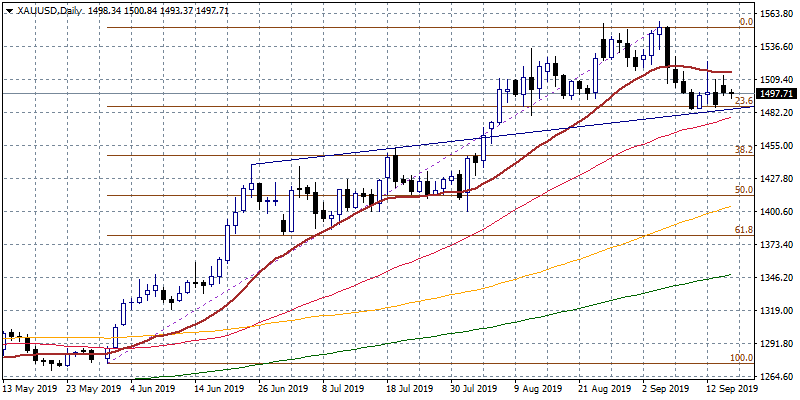
Task: Click the 9 Aug 2019 date label
Action: pos(538,388)
